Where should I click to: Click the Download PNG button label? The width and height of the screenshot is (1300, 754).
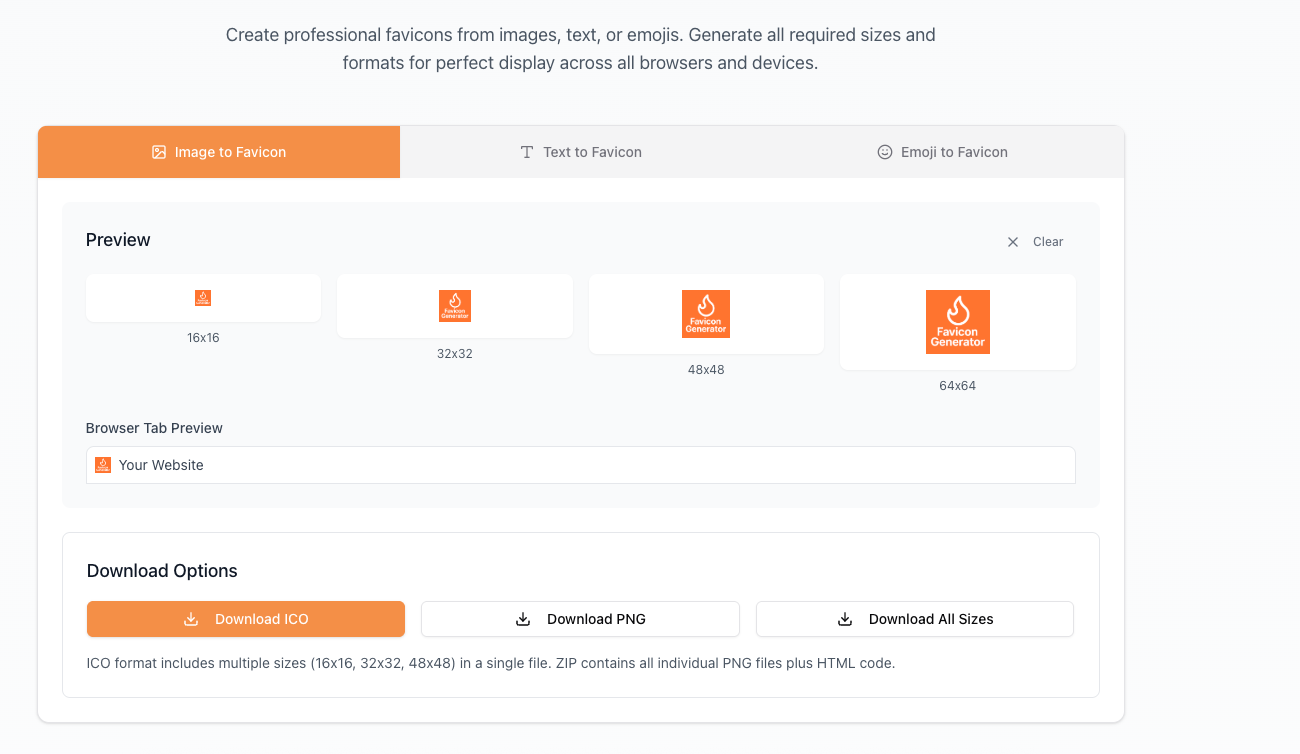(x=596, y=619)
